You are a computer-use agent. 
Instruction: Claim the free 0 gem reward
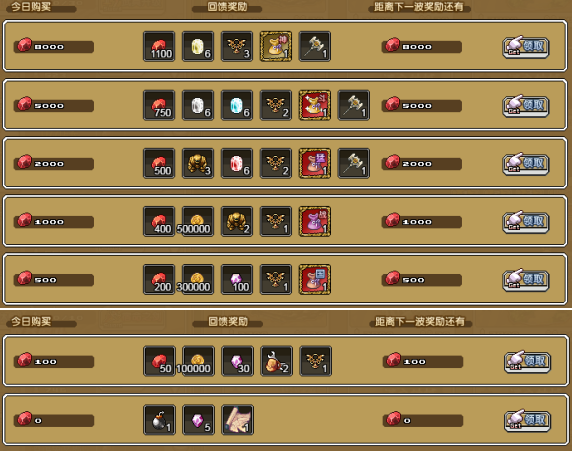(527, 420)
